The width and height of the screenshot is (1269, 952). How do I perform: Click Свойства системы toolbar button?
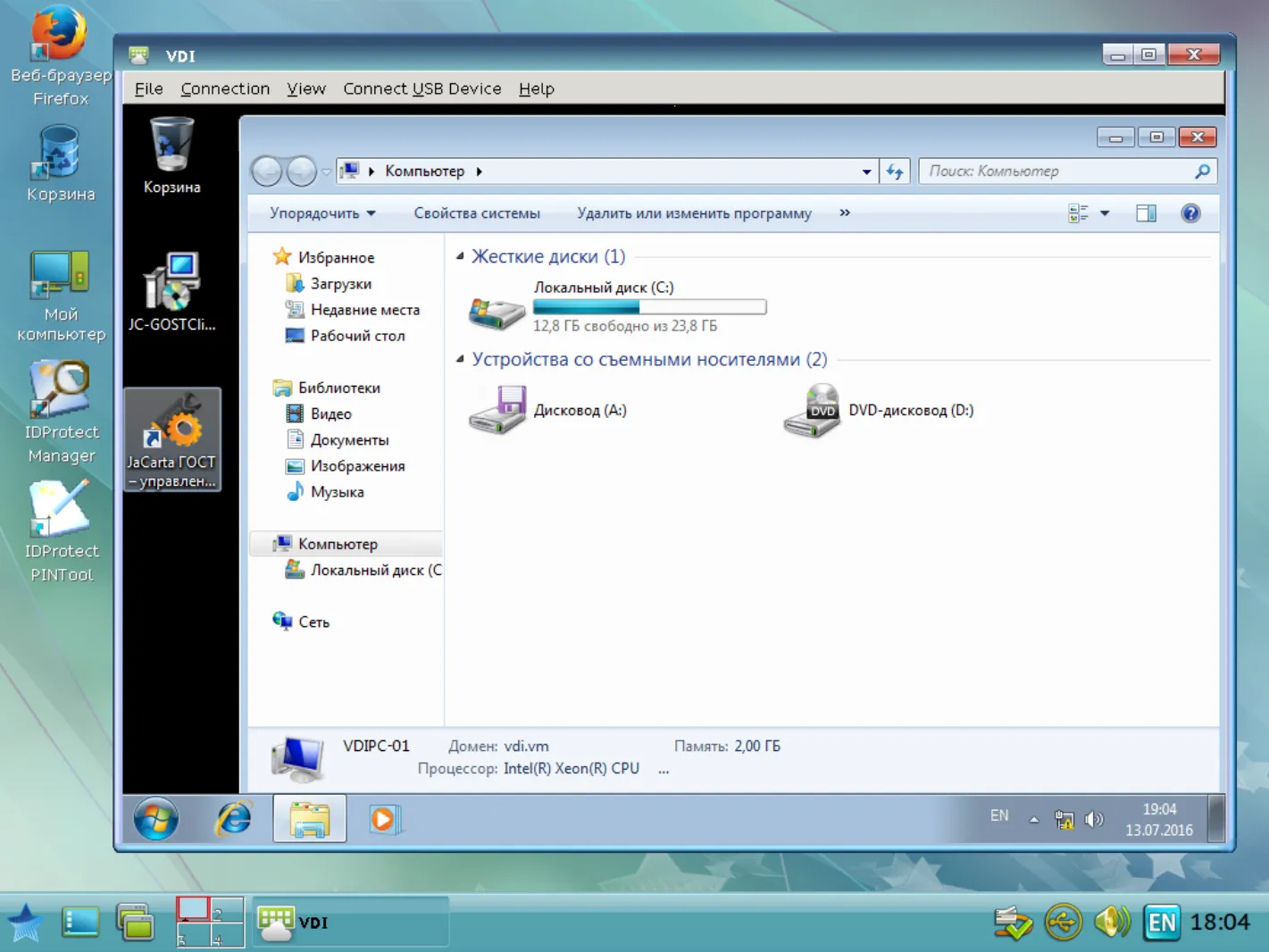point(477,213)
